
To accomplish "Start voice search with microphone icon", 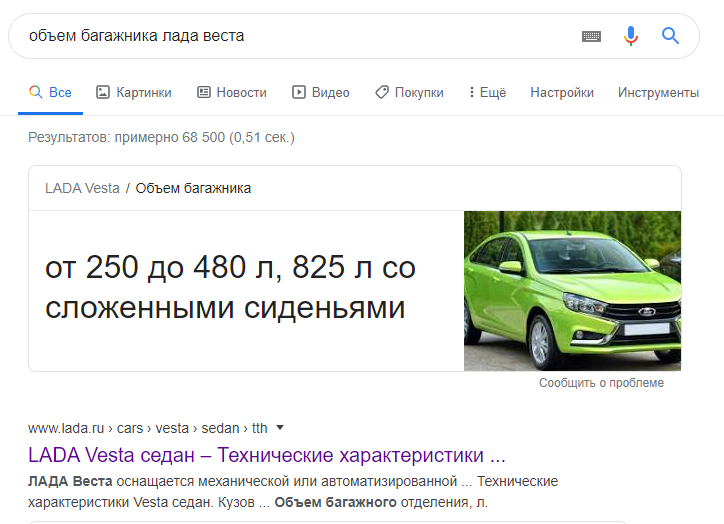I will tap(631, 36).
